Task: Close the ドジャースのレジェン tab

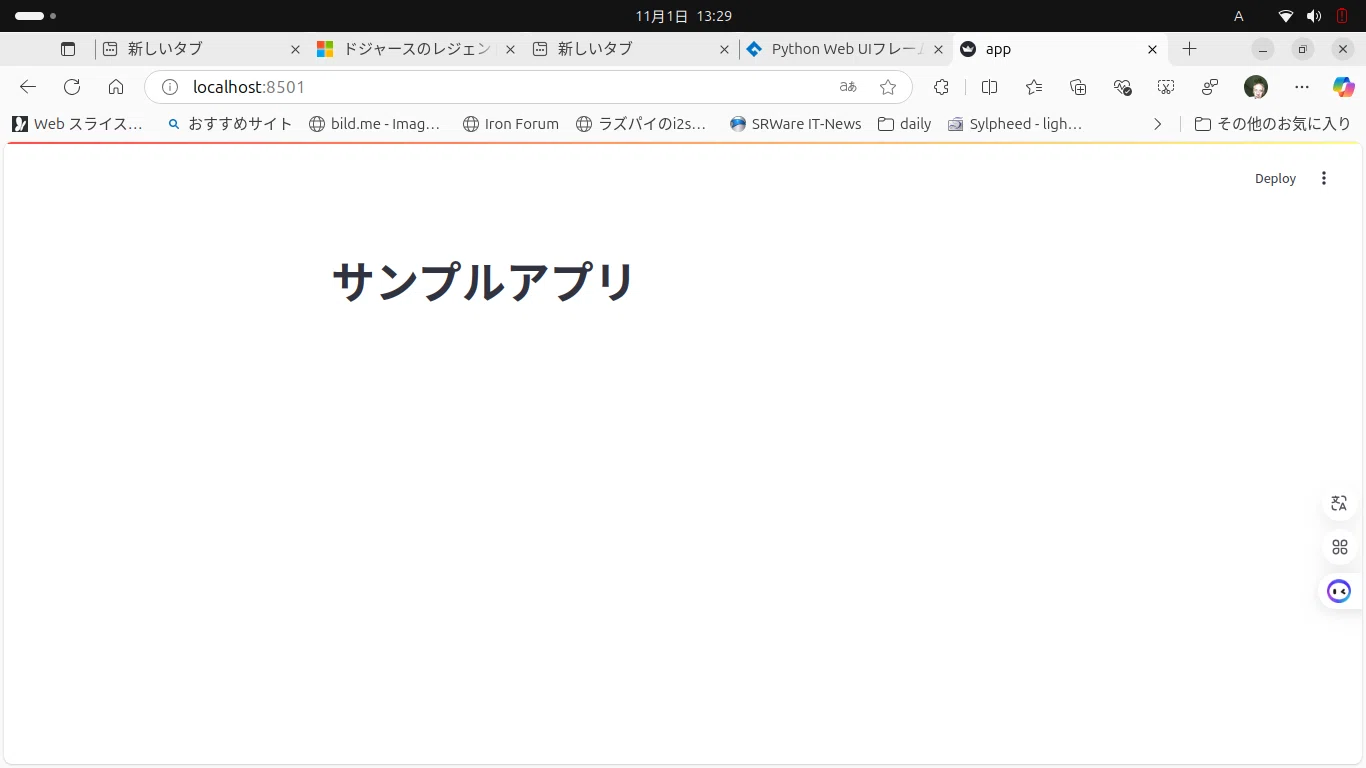Action: [x=510, y=49]
